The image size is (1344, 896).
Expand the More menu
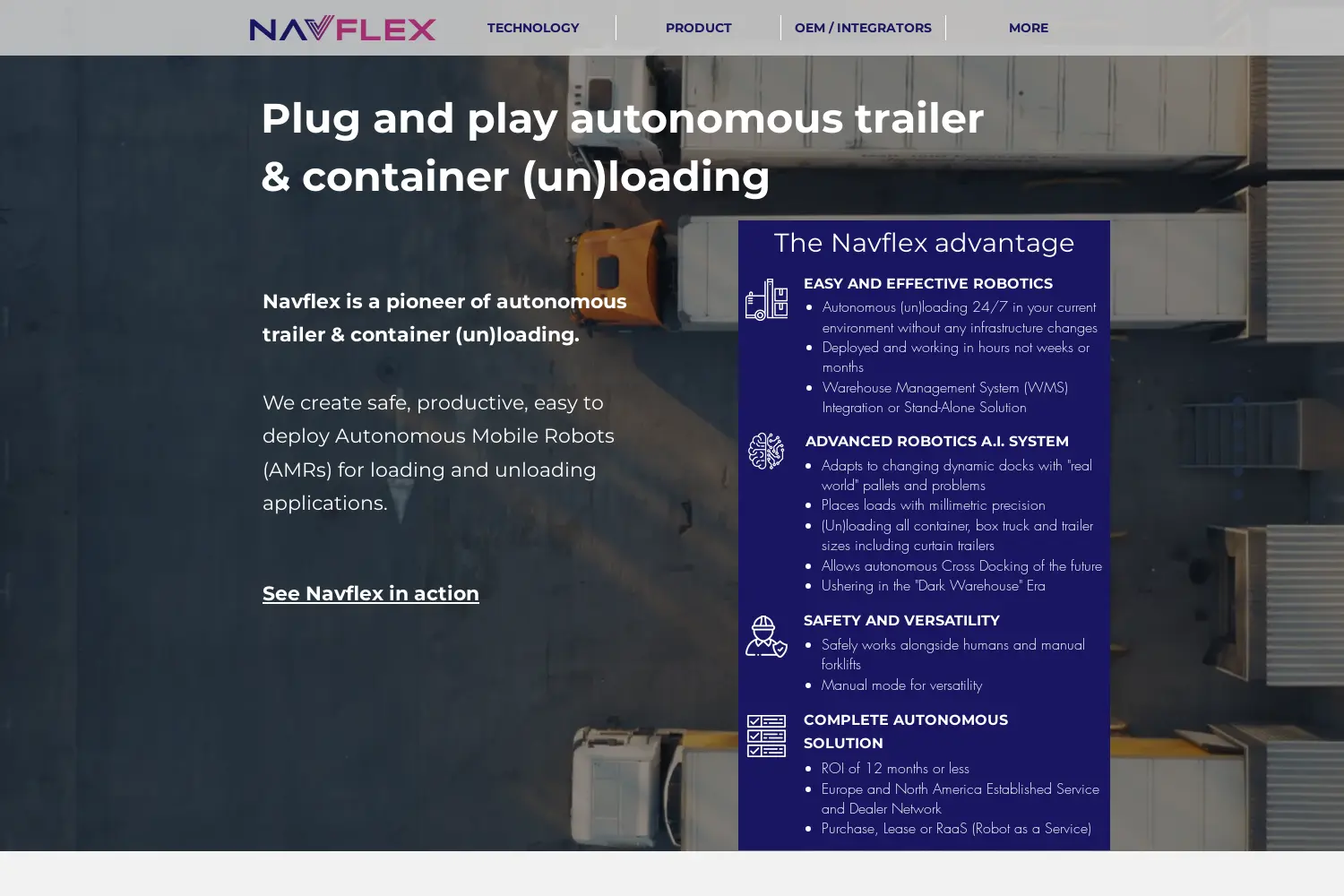coord(1028,28)
